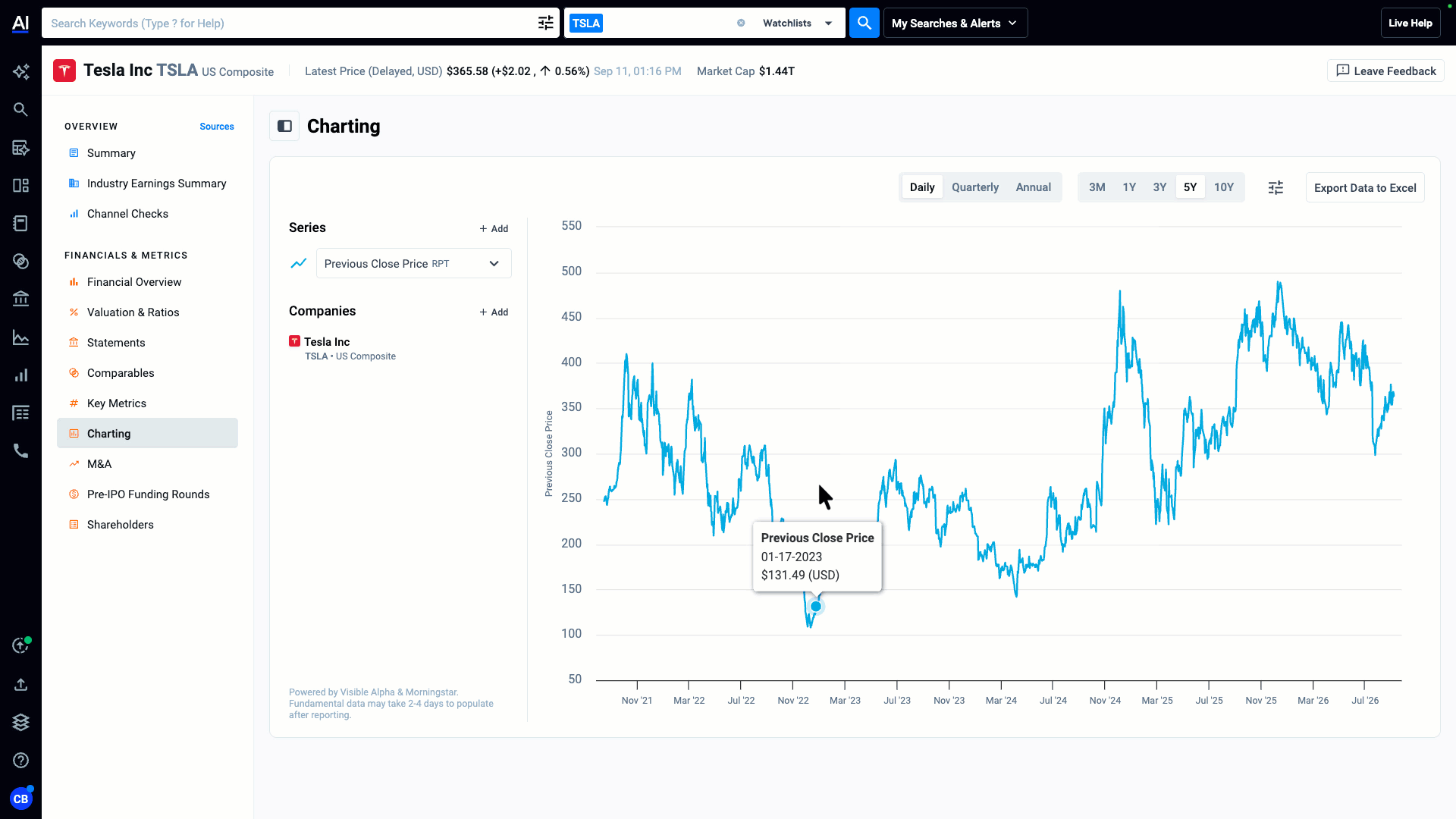Open the table list icon in left rail
This screenshot has width=1456, height=819.
(20, 413)
